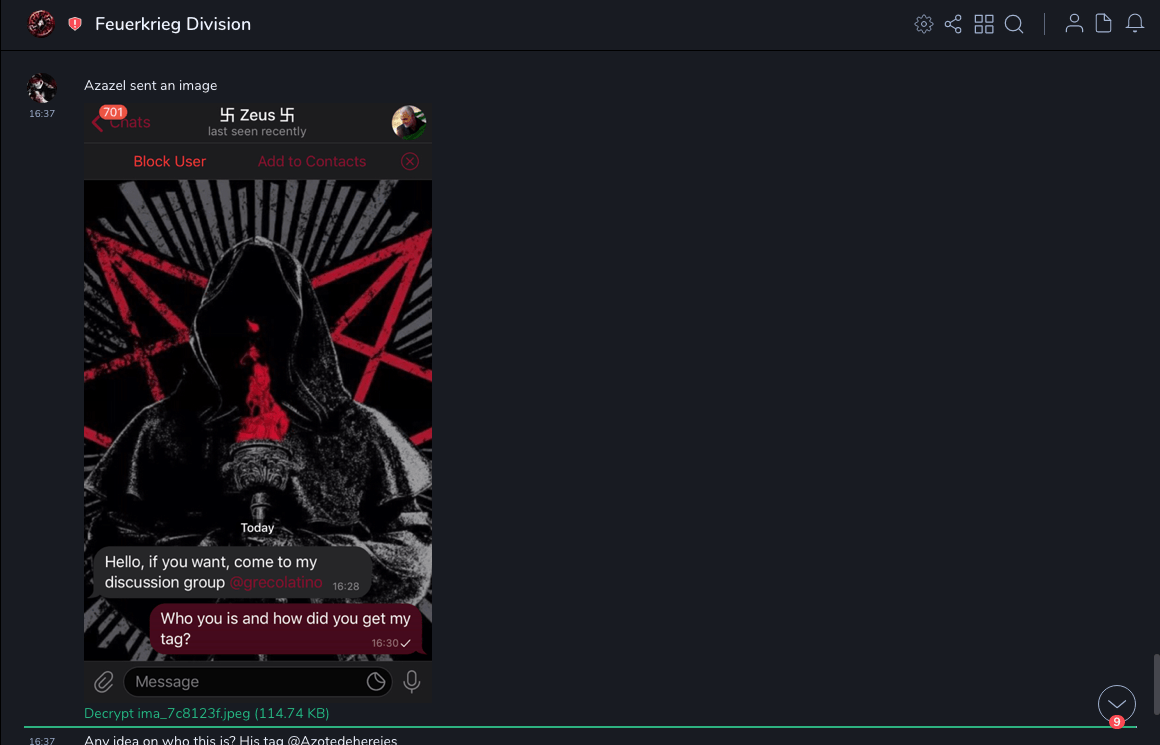This screenshot has width=1160, height=745.
Task: Click the Decrypt ima_7c8123f.jpeg link
Action: 206,713
